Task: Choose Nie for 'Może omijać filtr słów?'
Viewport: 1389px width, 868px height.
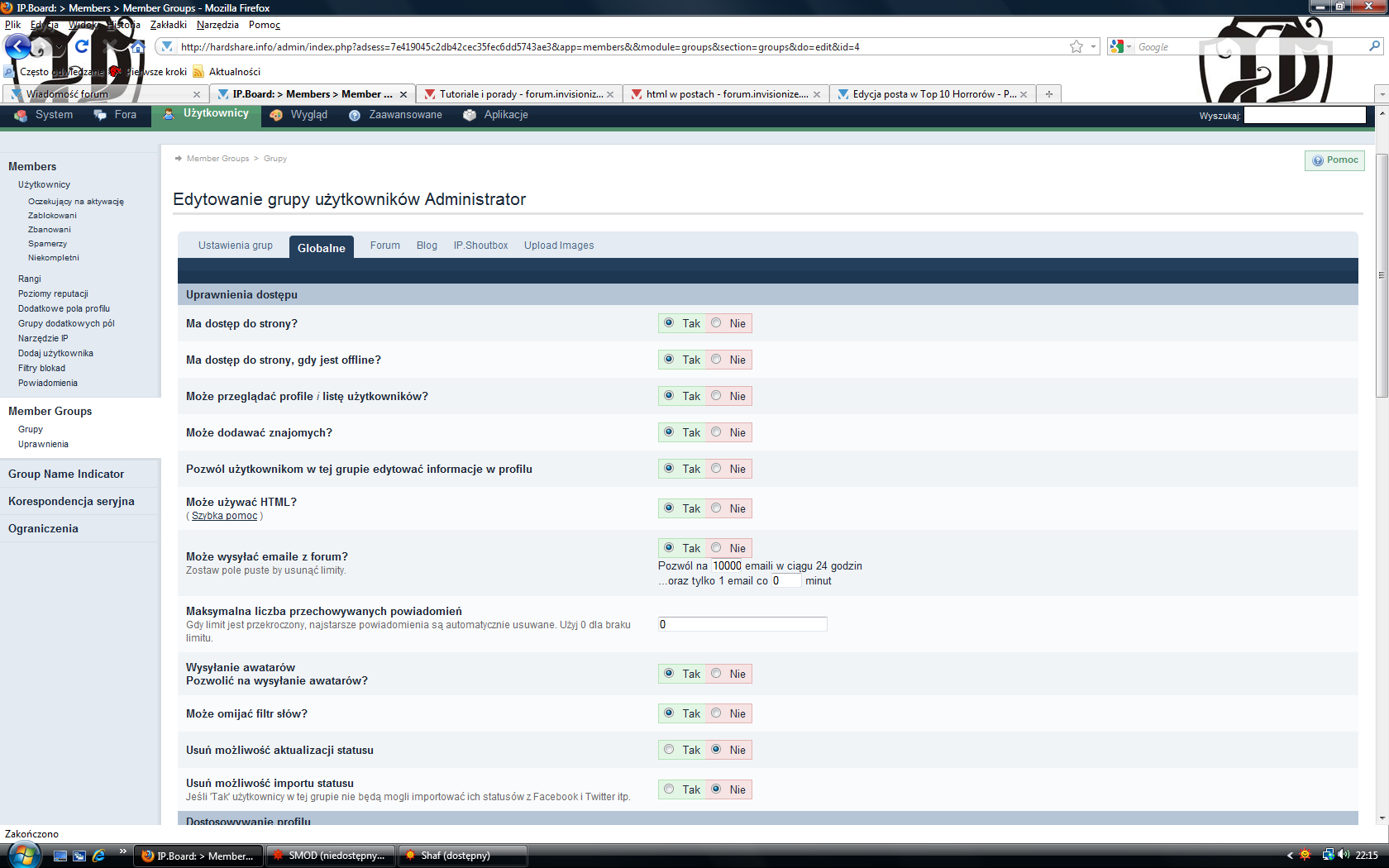Action: point(716,713)
